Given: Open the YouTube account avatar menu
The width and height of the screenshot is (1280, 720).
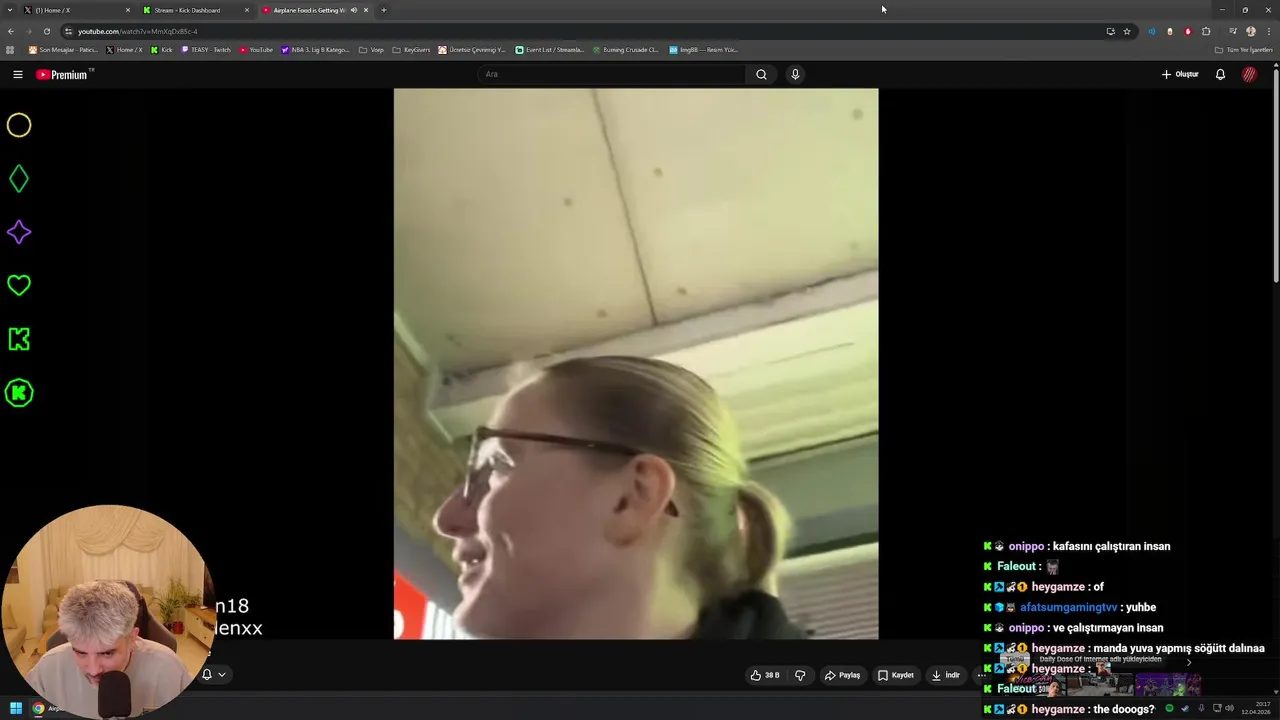Looking at the screenshot, I should point(1249,74).
